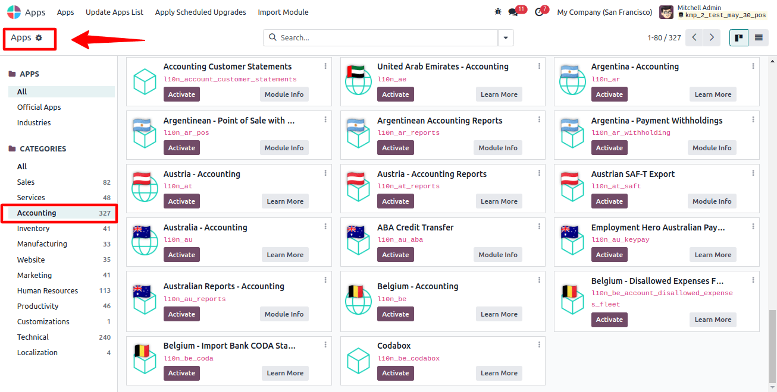Screen dimensions: 777x392
Task: Activate the Belgium - Accounting module
Action: tap(395, 314)
